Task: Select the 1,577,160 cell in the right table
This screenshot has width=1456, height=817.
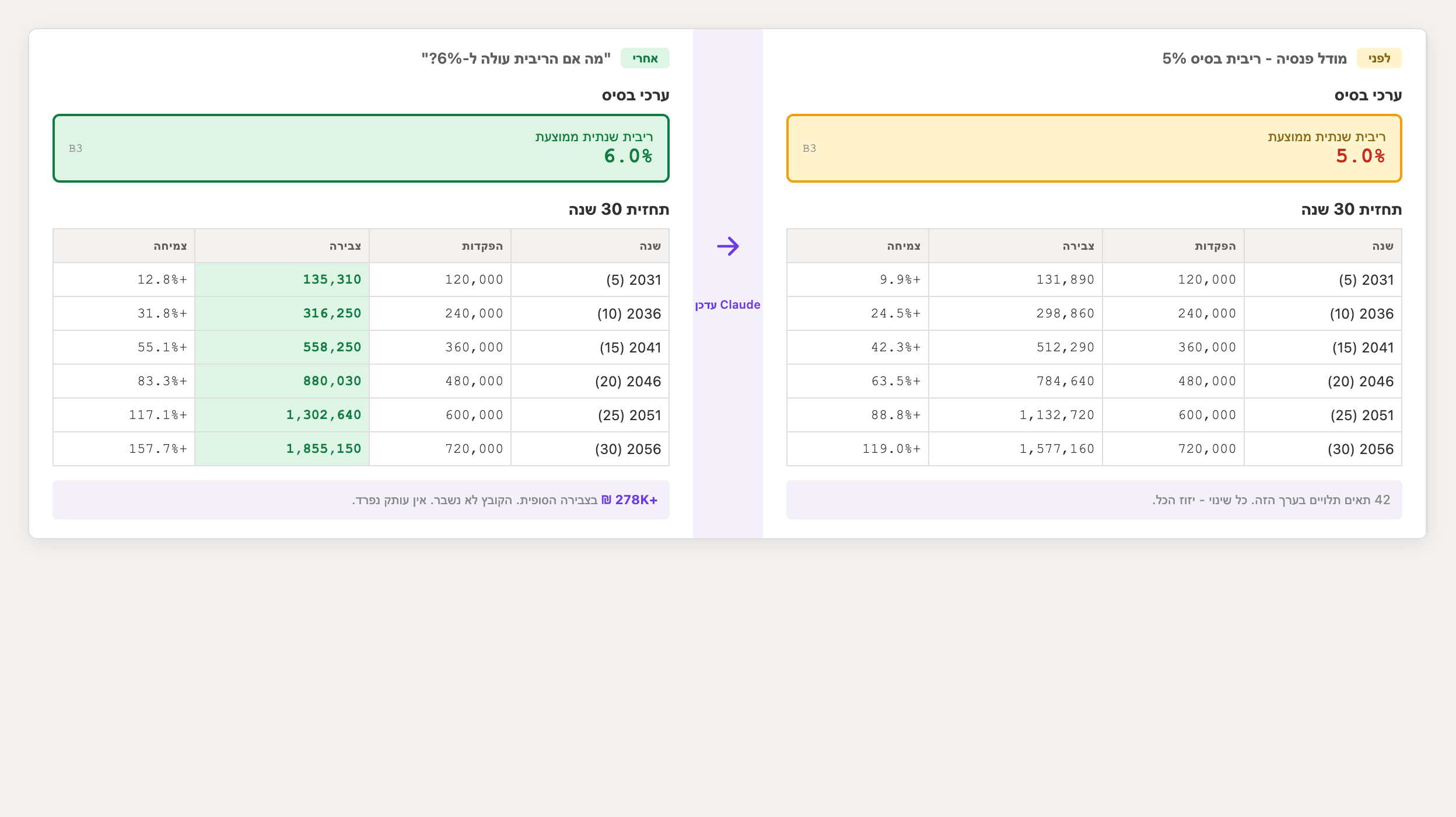Action: tap(1016, 449)
